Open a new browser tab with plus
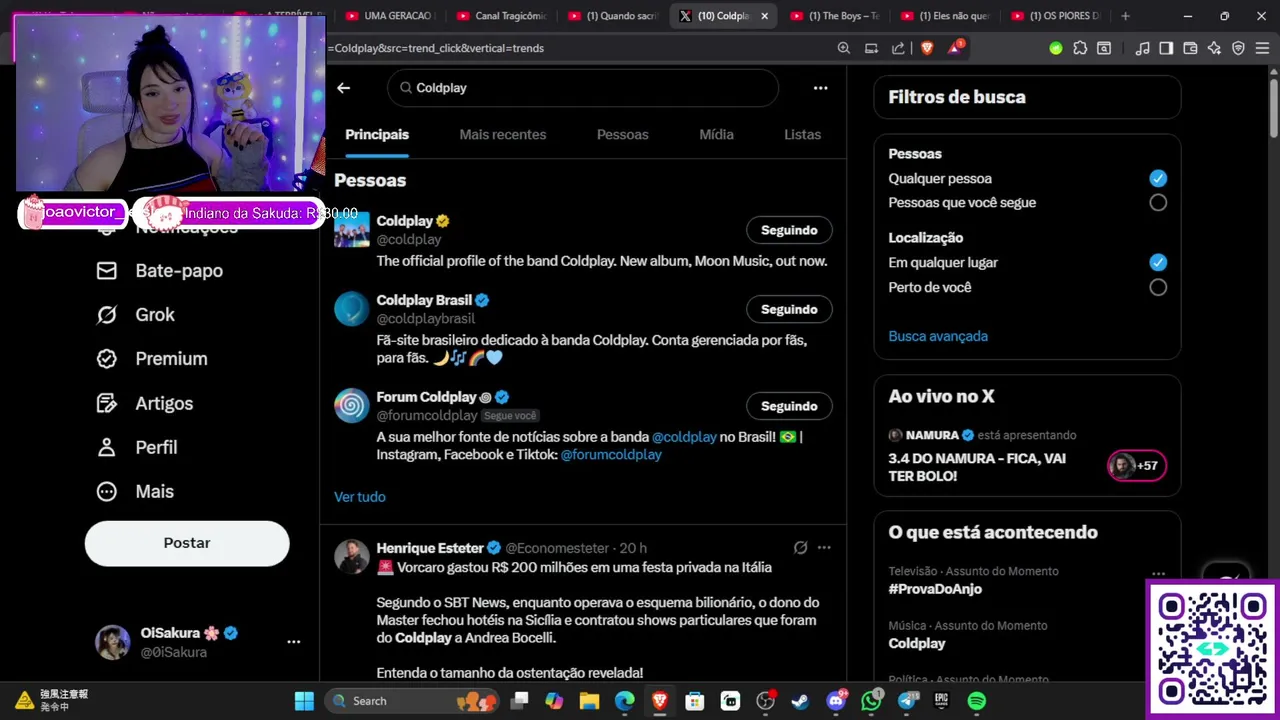Image resolution: width=1280 pixels, height=720 pixels. tap(1125, 16)
